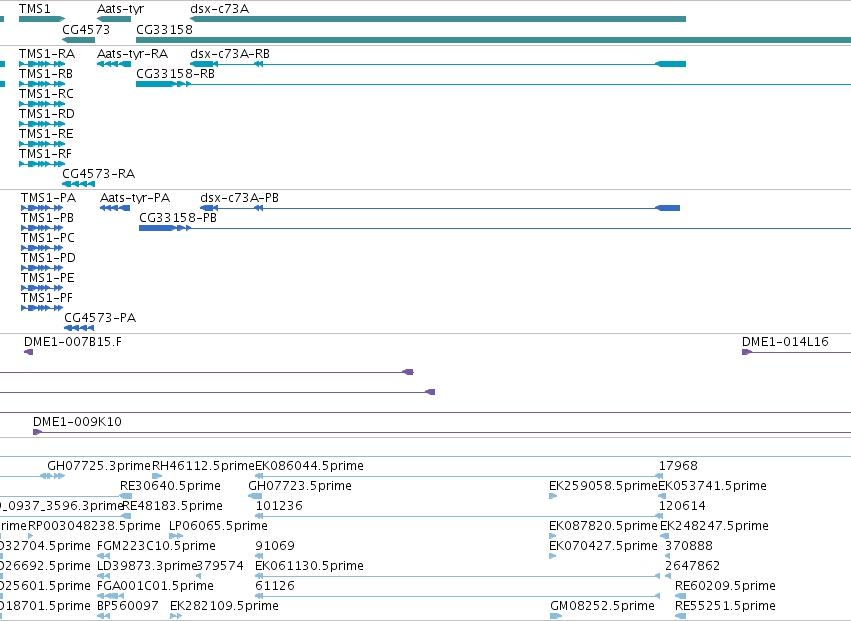Image resolution: width=851 pixels, height=621 pixels.
Task: Select EST RE60209.5prime
Action: 681,596
